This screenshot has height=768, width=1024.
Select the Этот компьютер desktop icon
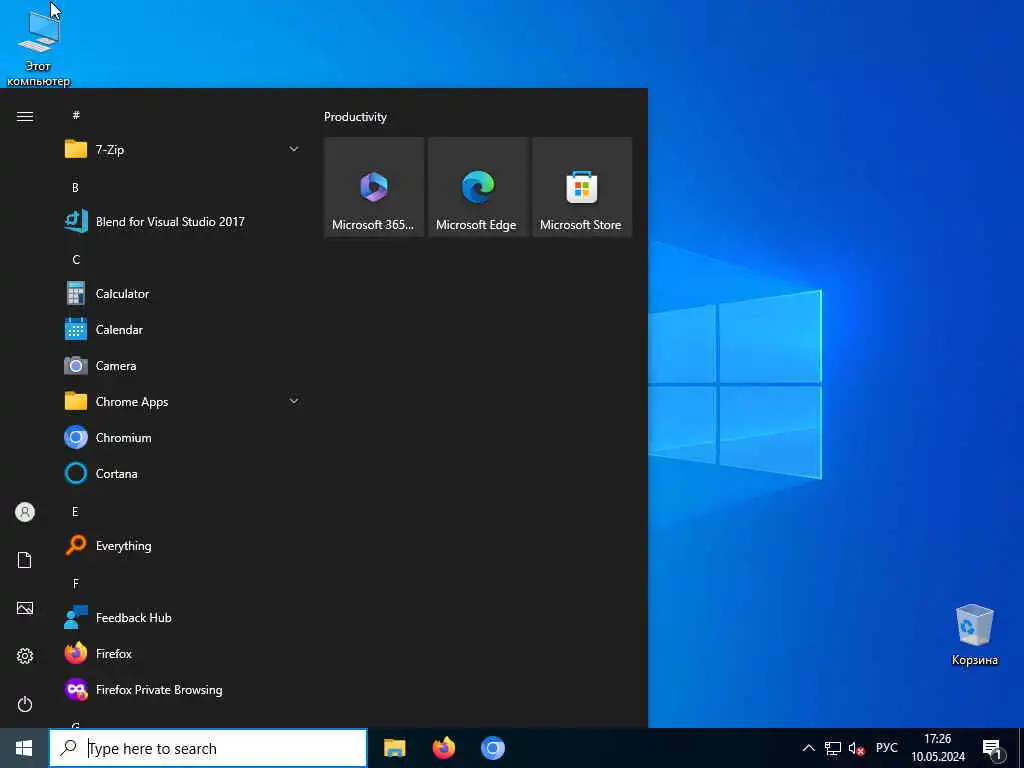(39, 50)
